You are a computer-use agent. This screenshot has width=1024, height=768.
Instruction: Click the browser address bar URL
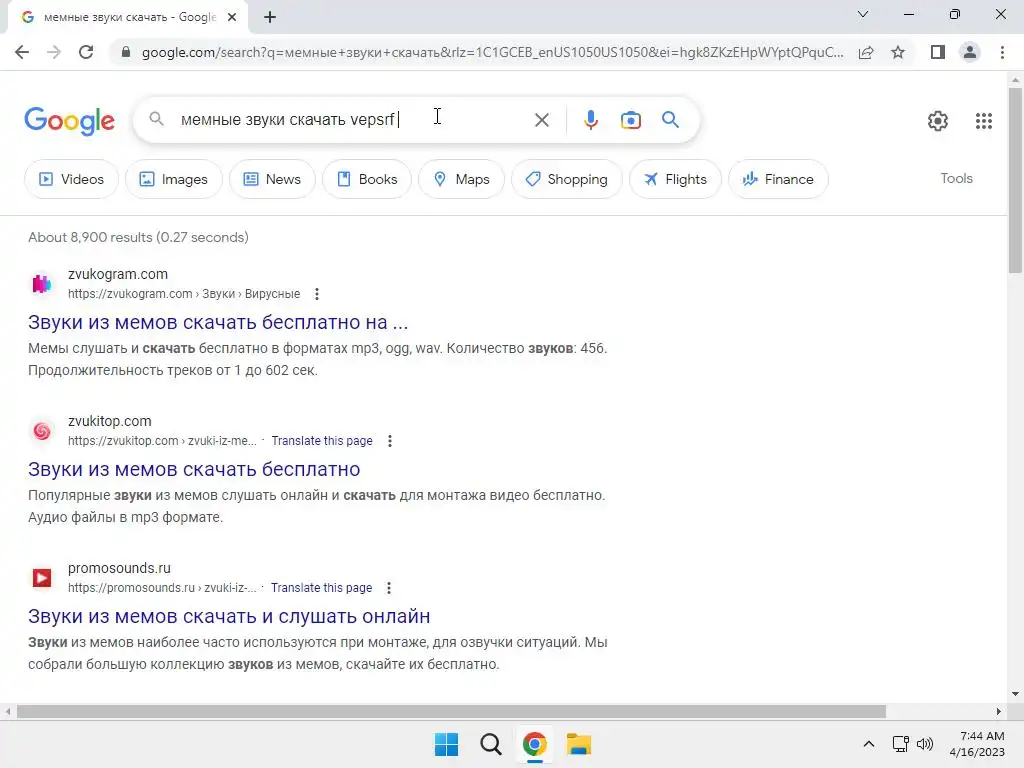(492, 52)
